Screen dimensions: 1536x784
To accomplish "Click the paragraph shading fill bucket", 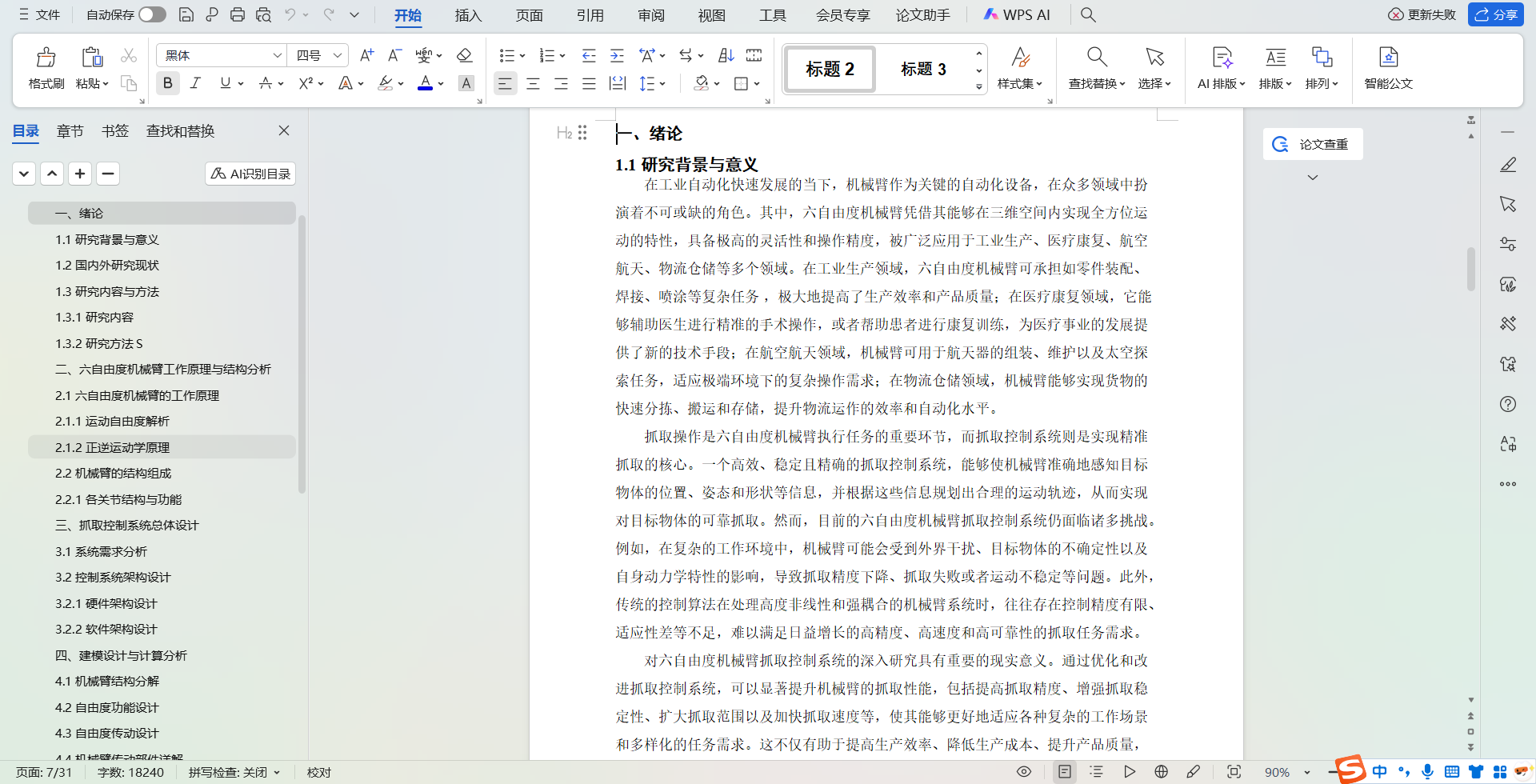I will coord(702,83).
